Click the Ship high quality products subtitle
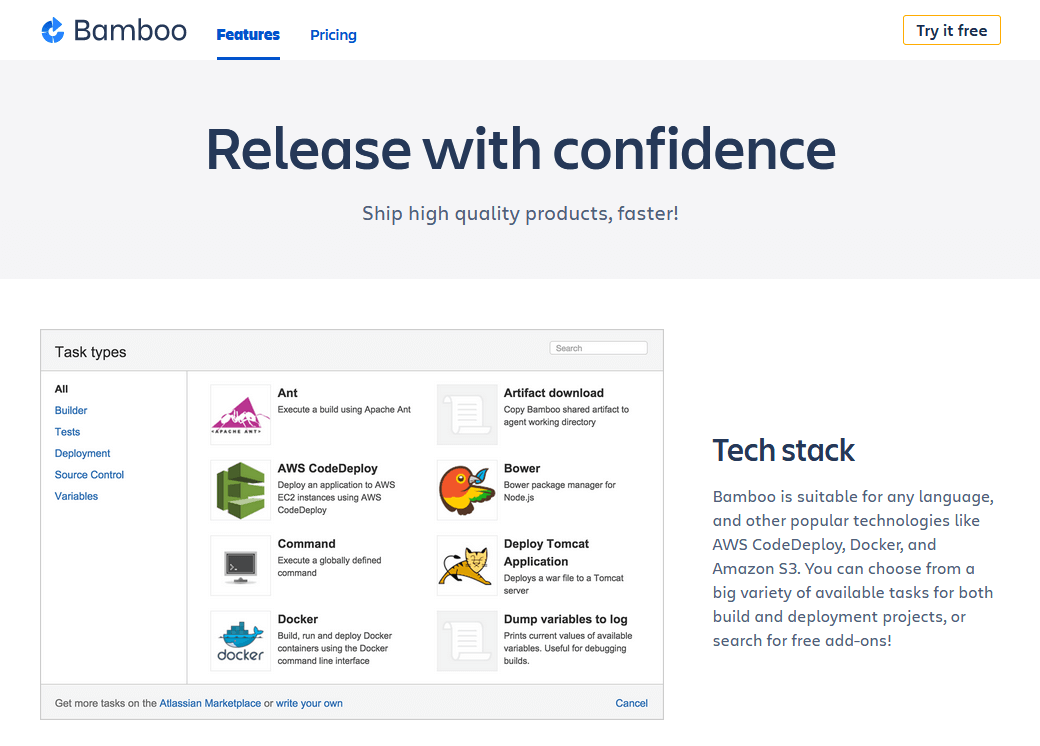The image size is (1040, 746). point(521,214)
